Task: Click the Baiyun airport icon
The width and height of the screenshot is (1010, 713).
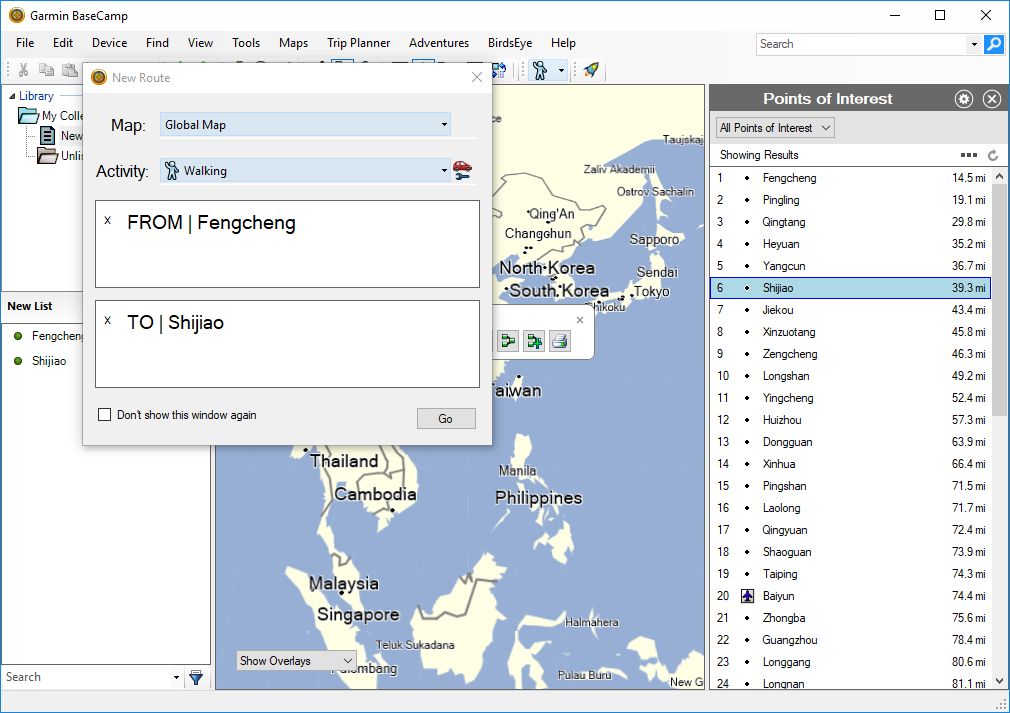Action: [x=747, y=596]
